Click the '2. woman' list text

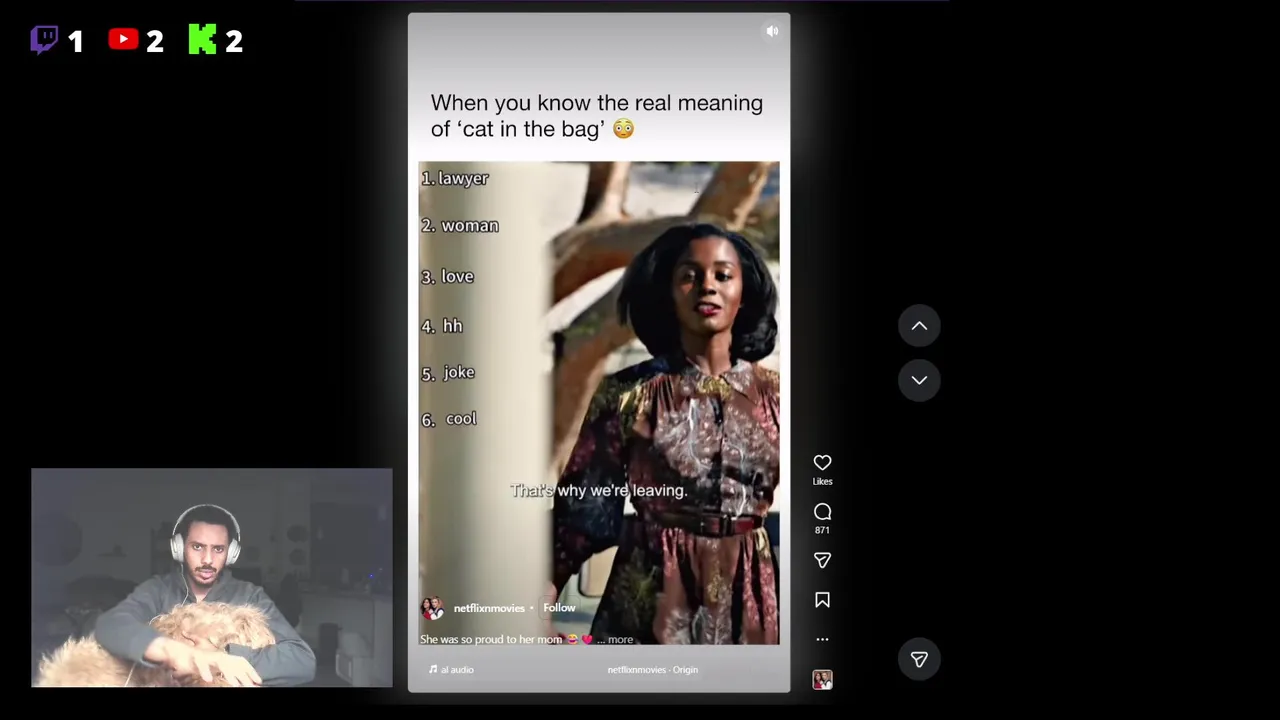tap(460, 226)
